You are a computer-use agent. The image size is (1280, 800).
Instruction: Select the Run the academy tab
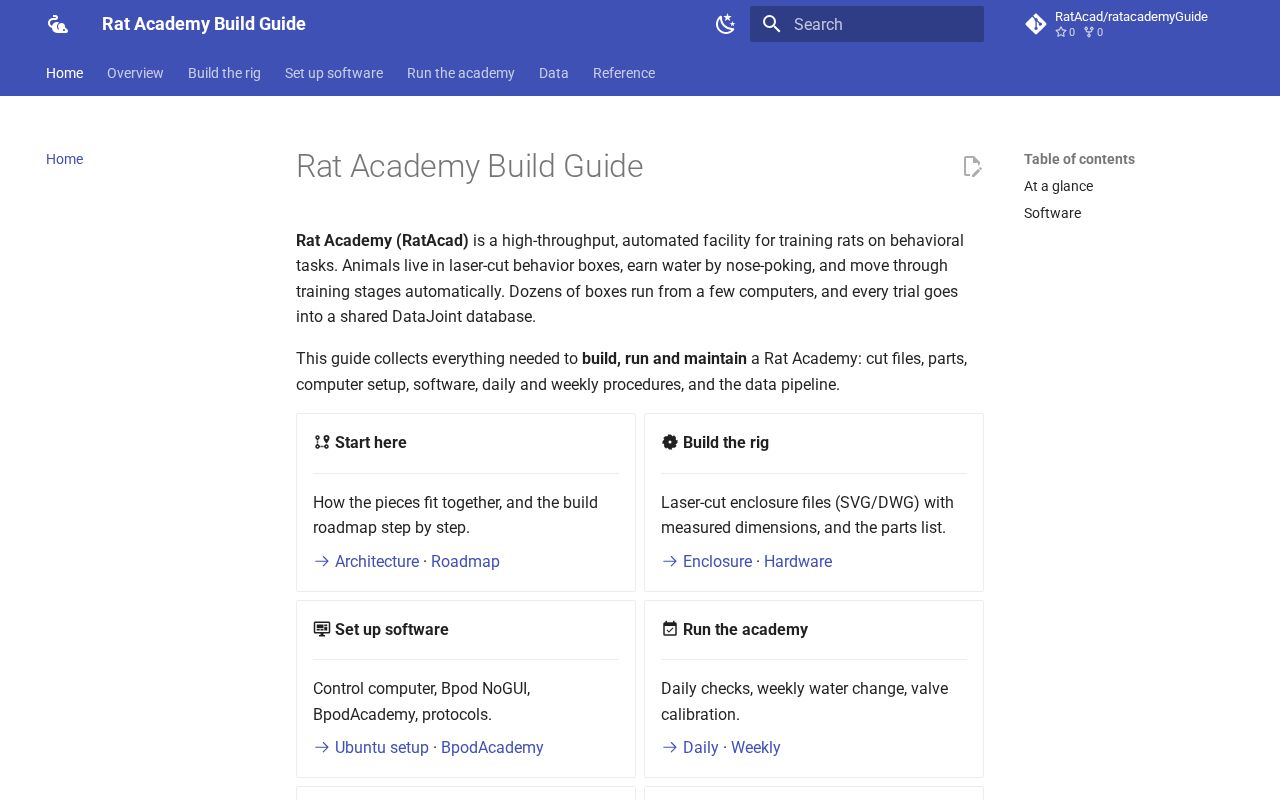(461, 73)
